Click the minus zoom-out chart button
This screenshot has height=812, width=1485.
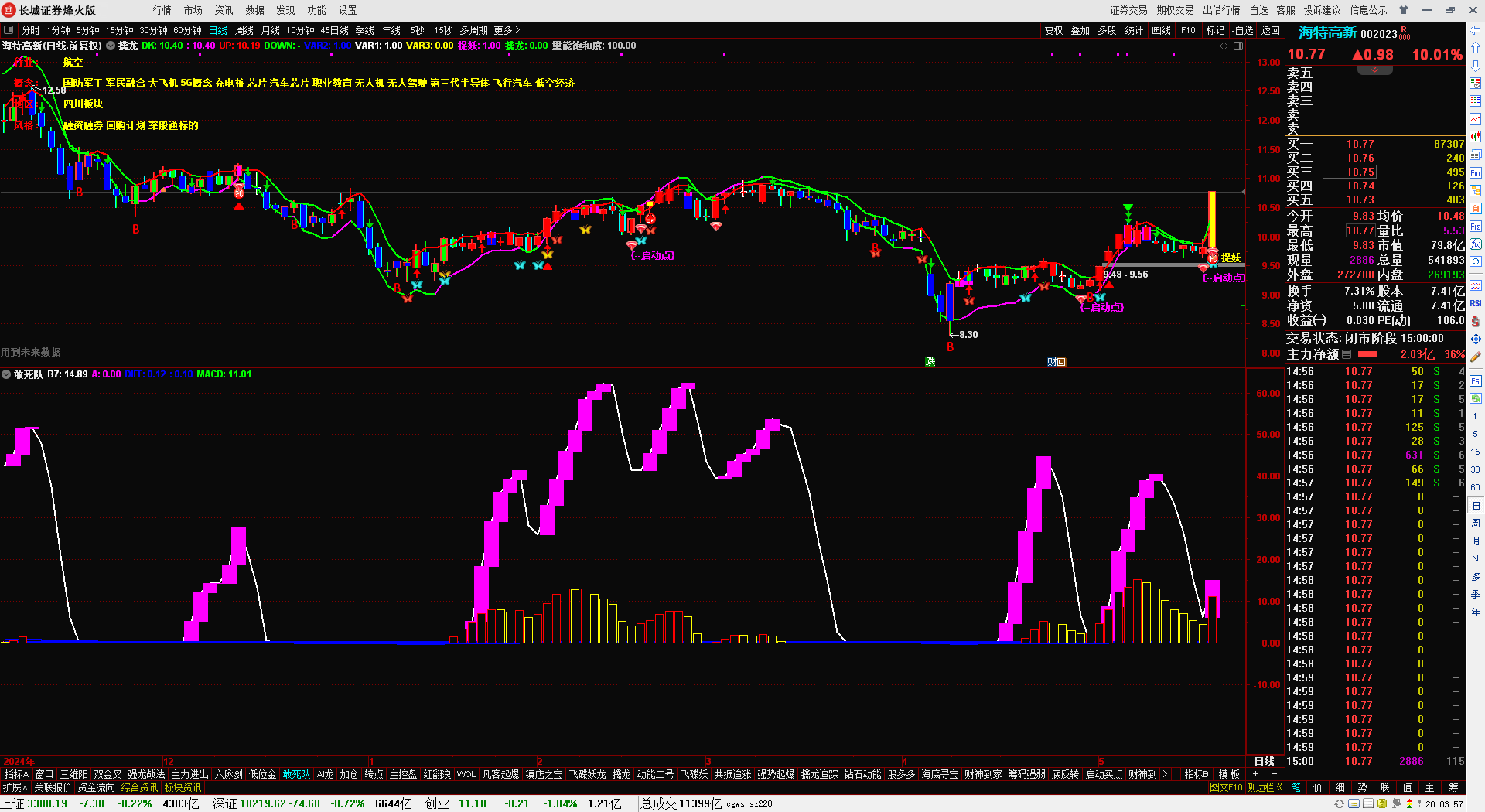pyautogui.click(x=1273, y=774)
